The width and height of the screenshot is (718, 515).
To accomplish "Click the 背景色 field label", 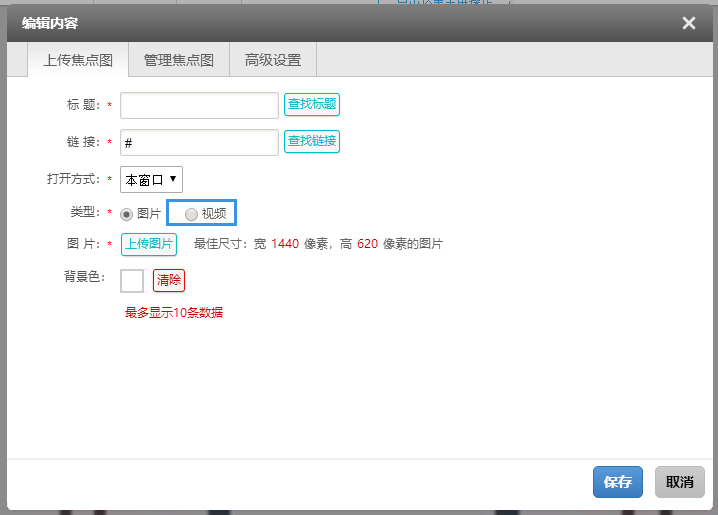I will click(x=84, y=276).
